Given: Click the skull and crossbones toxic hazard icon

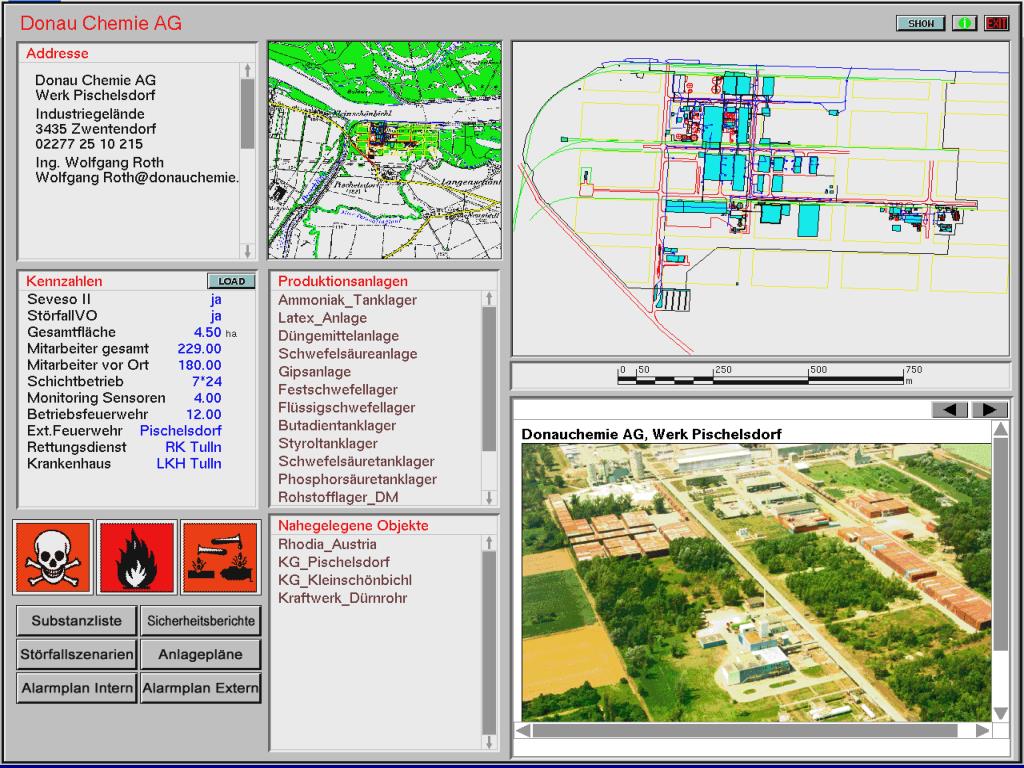Looking at the screenshot, I should pos(53,557).
